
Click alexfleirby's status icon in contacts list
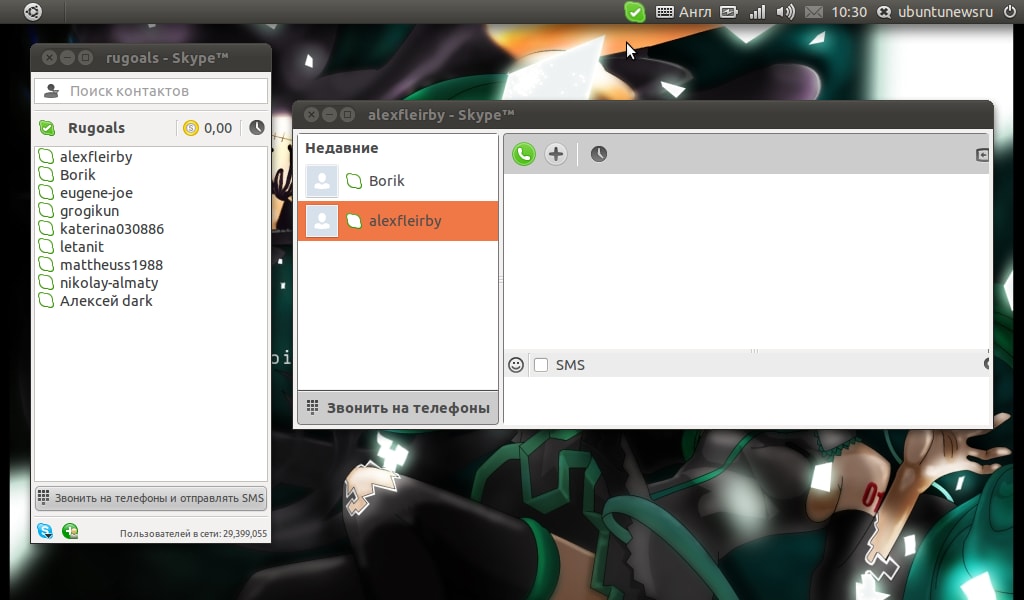tap(46, 157)
